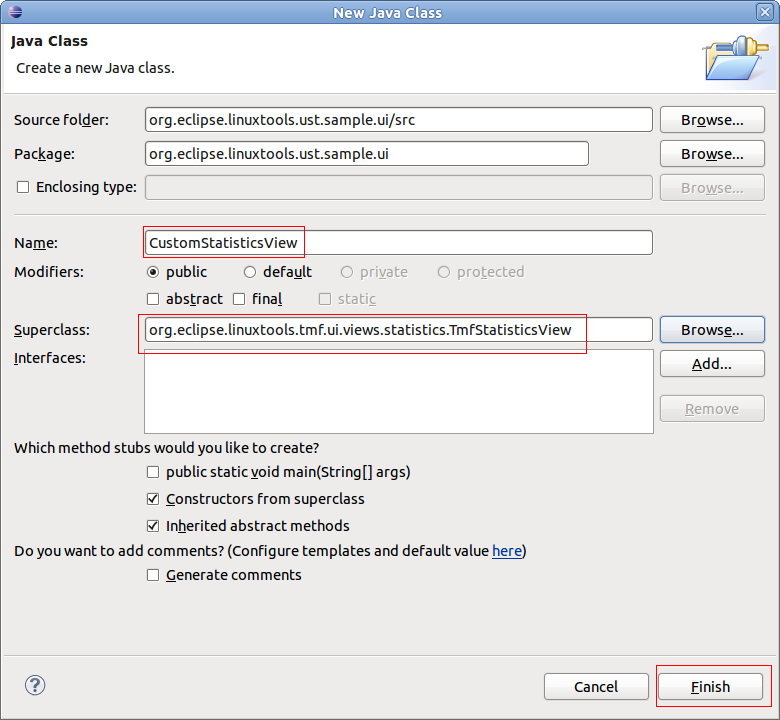Enable the abstract modifier checkbox

[153, 299]
